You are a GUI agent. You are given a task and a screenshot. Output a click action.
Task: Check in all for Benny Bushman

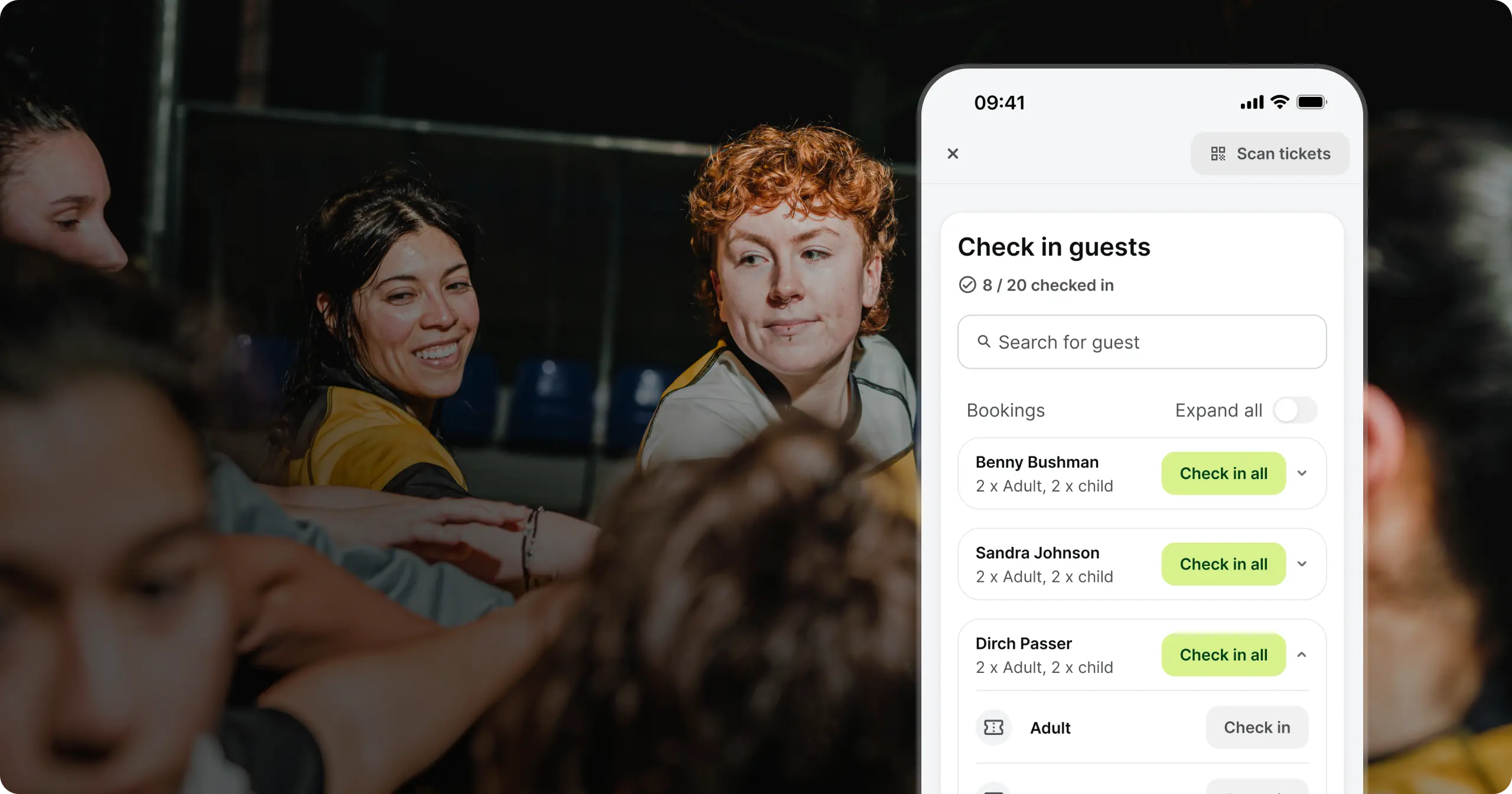coord(1224,473)
